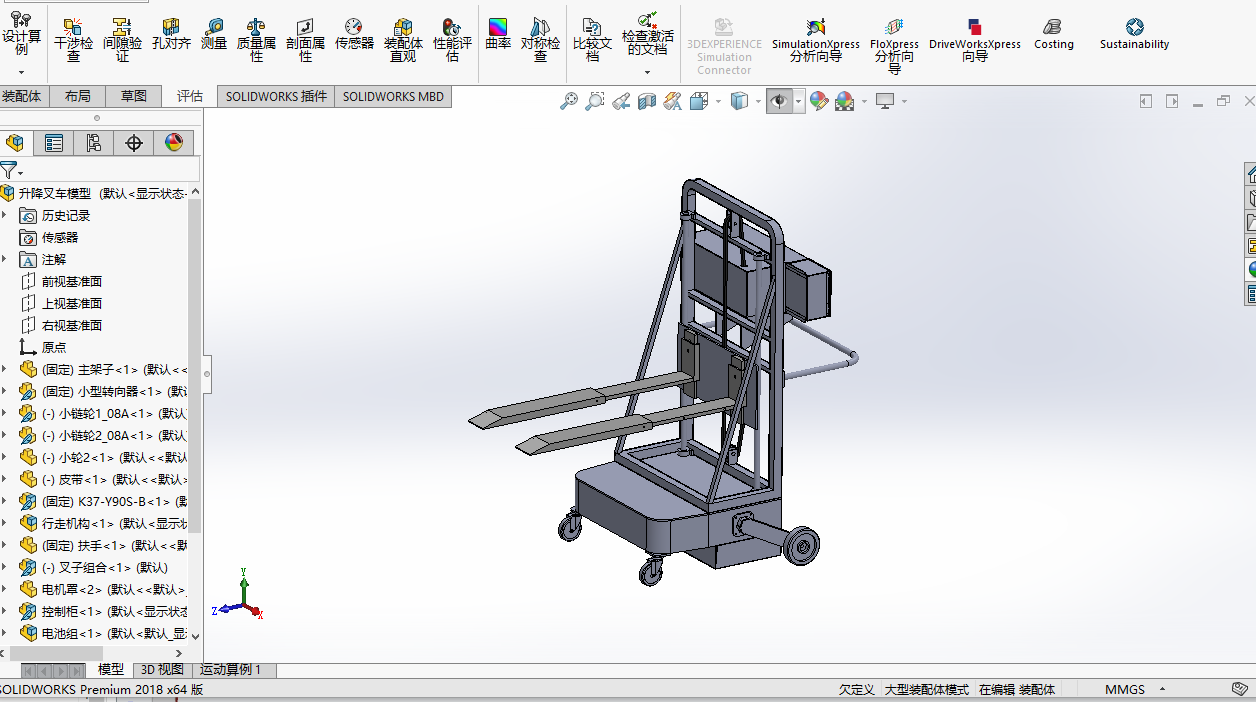Collapse the feature tree panel handle
Viewport: 1256px width, 702px height.
pyautogui.click(x=207, y=374)
